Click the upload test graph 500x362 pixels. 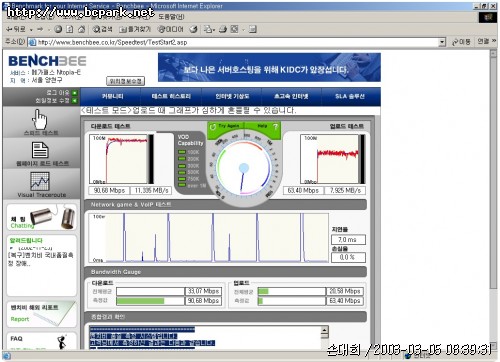pyautogui.click(x=332, y=159)
